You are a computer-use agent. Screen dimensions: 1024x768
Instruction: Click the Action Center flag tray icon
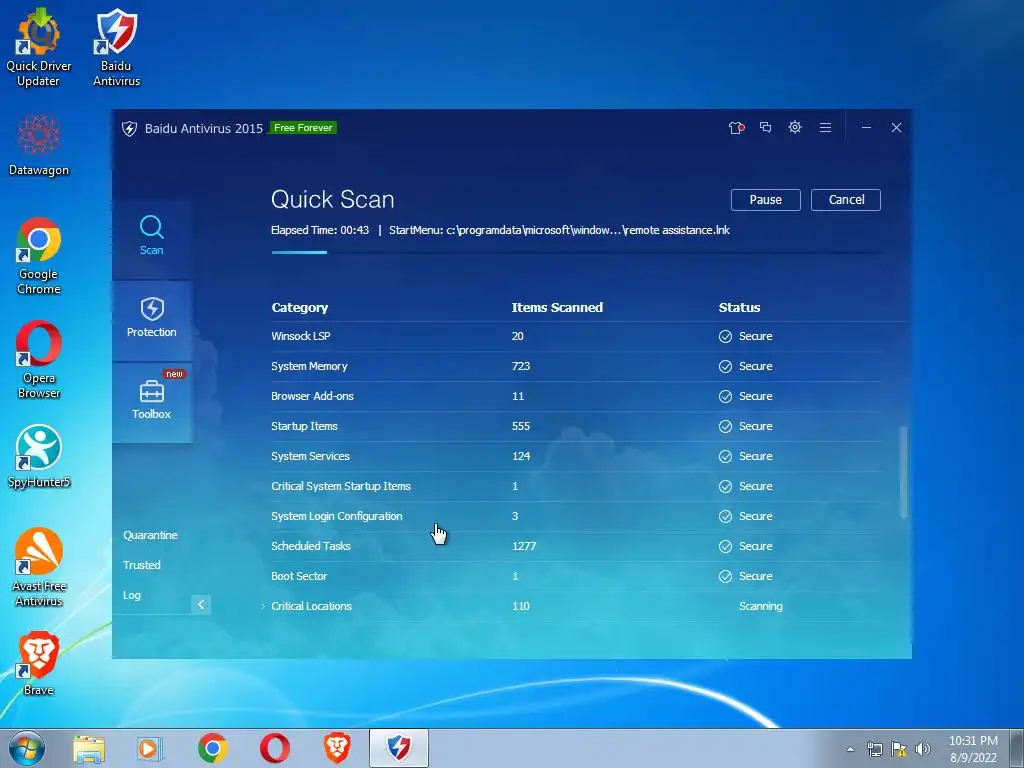tap(899, 749)
